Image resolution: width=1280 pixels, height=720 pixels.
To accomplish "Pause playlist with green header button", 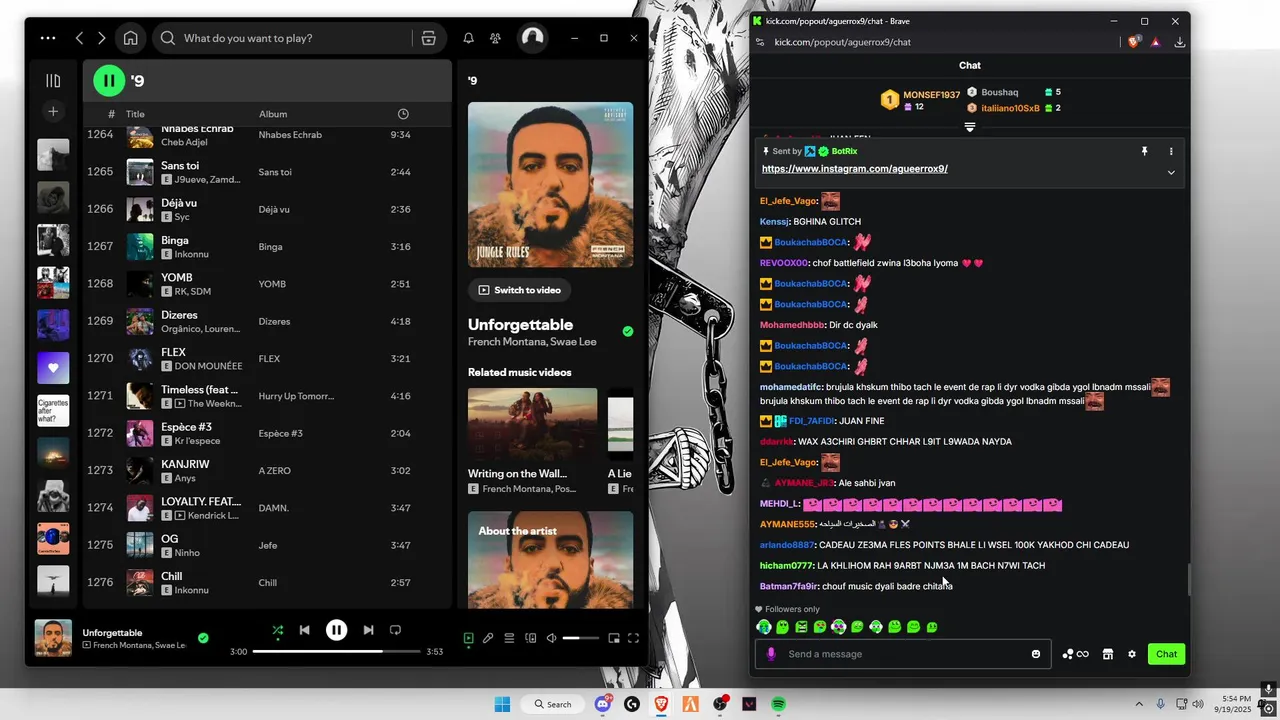I will [109, 80].
